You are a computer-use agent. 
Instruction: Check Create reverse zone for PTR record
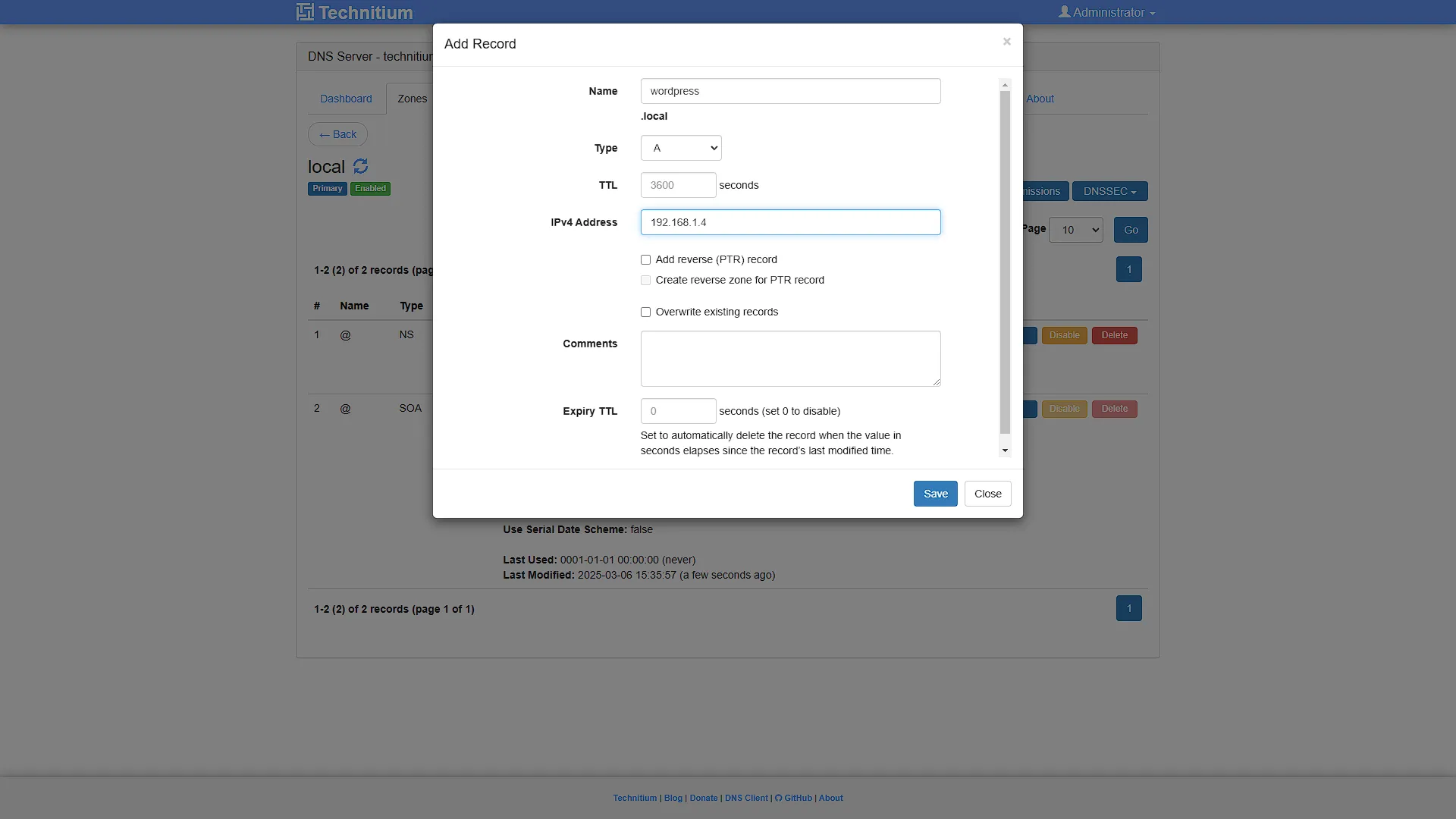(645, 281)
